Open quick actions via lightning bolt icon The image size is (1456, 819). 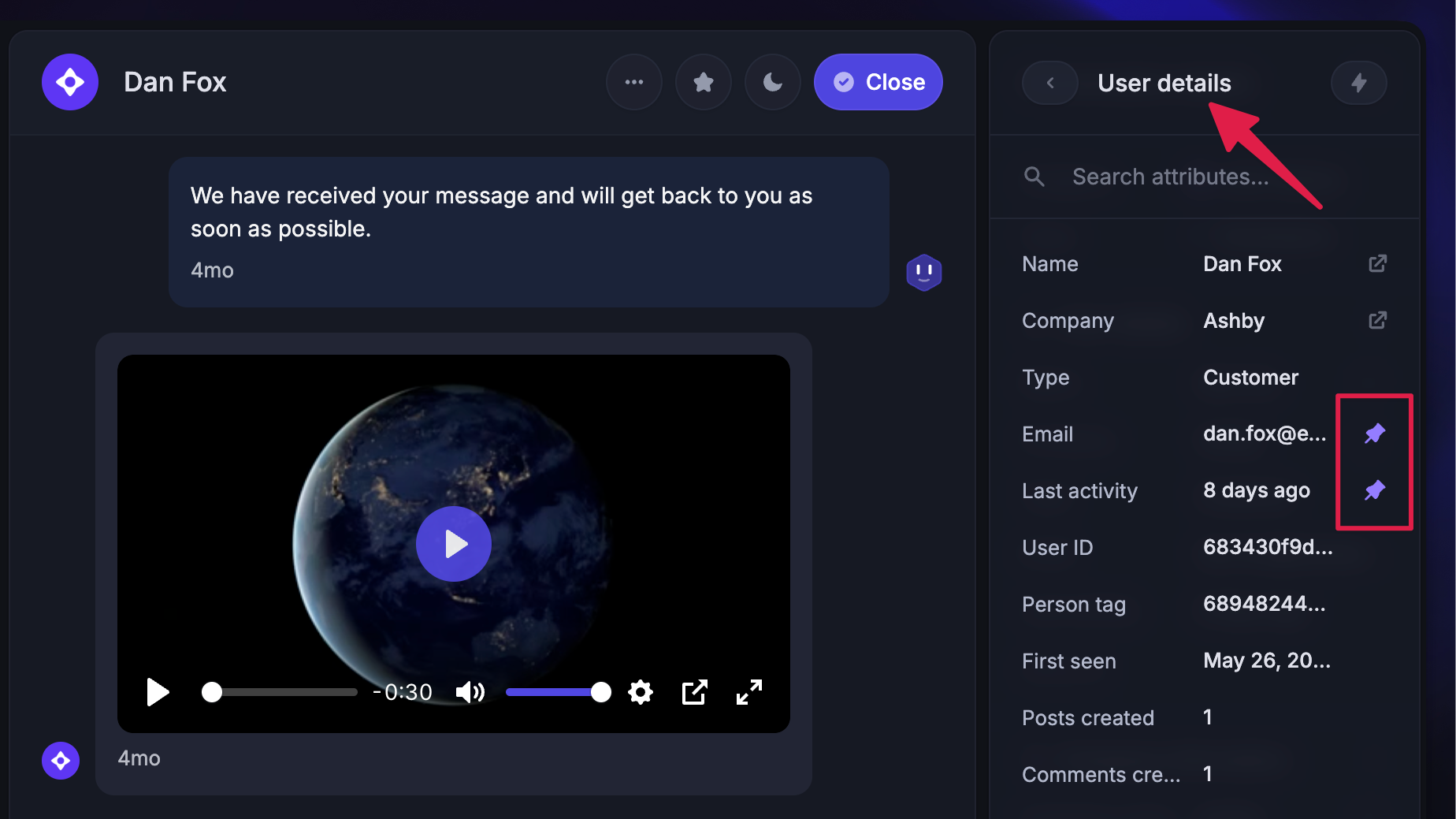pyautogui.click(x=1358, y=83)
